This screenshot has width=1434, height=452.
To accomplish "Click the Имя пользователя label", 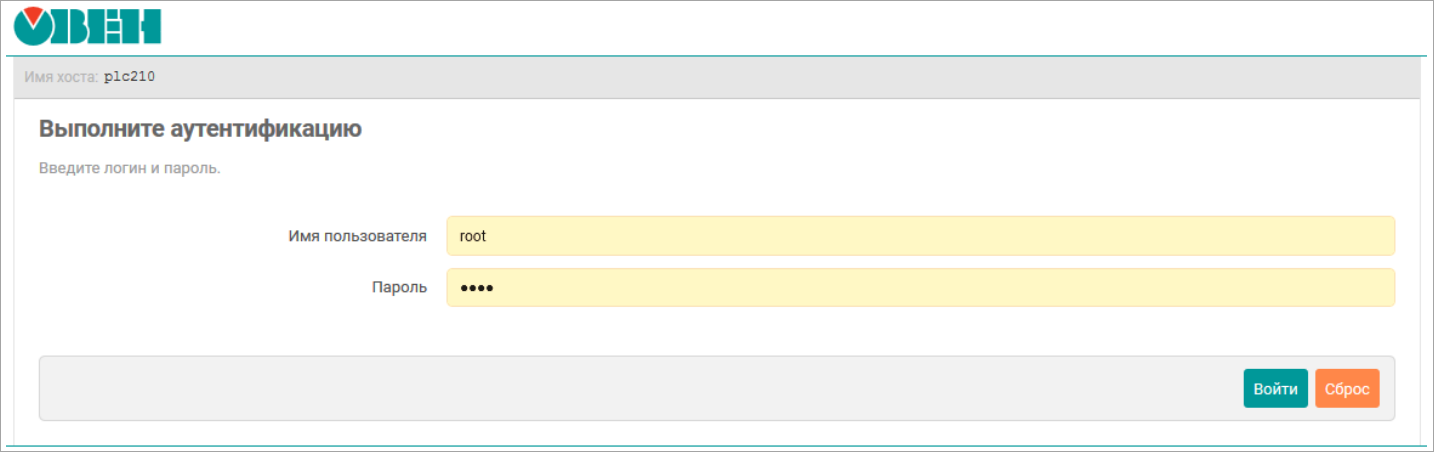I will [357, 236].
